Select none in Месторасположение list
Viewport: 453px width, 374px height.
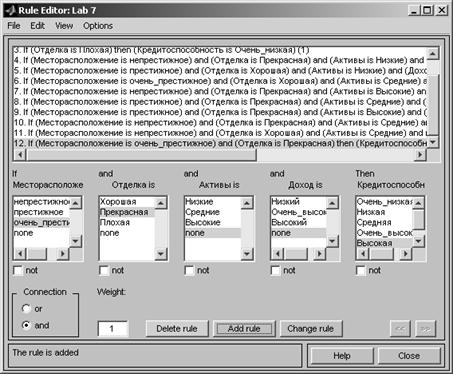pos(42,233)
